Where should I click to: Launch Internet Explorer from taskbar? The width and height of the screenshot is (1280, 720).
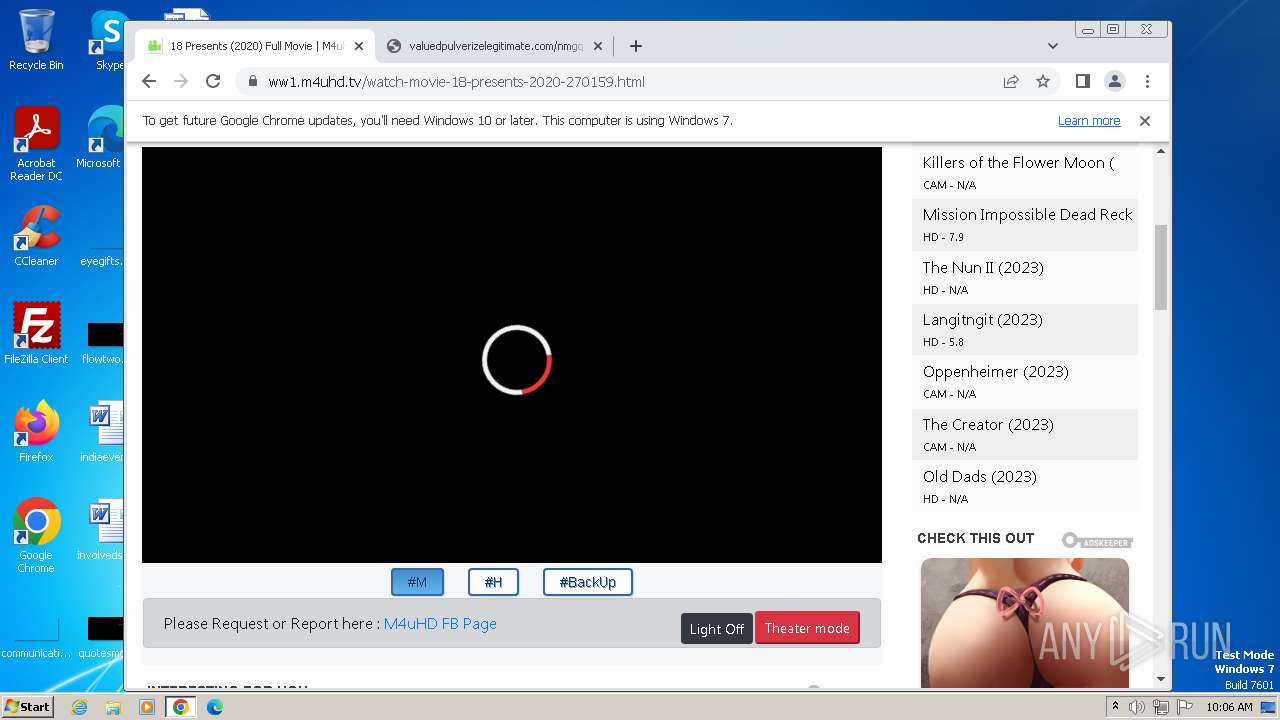click(80, 707)
